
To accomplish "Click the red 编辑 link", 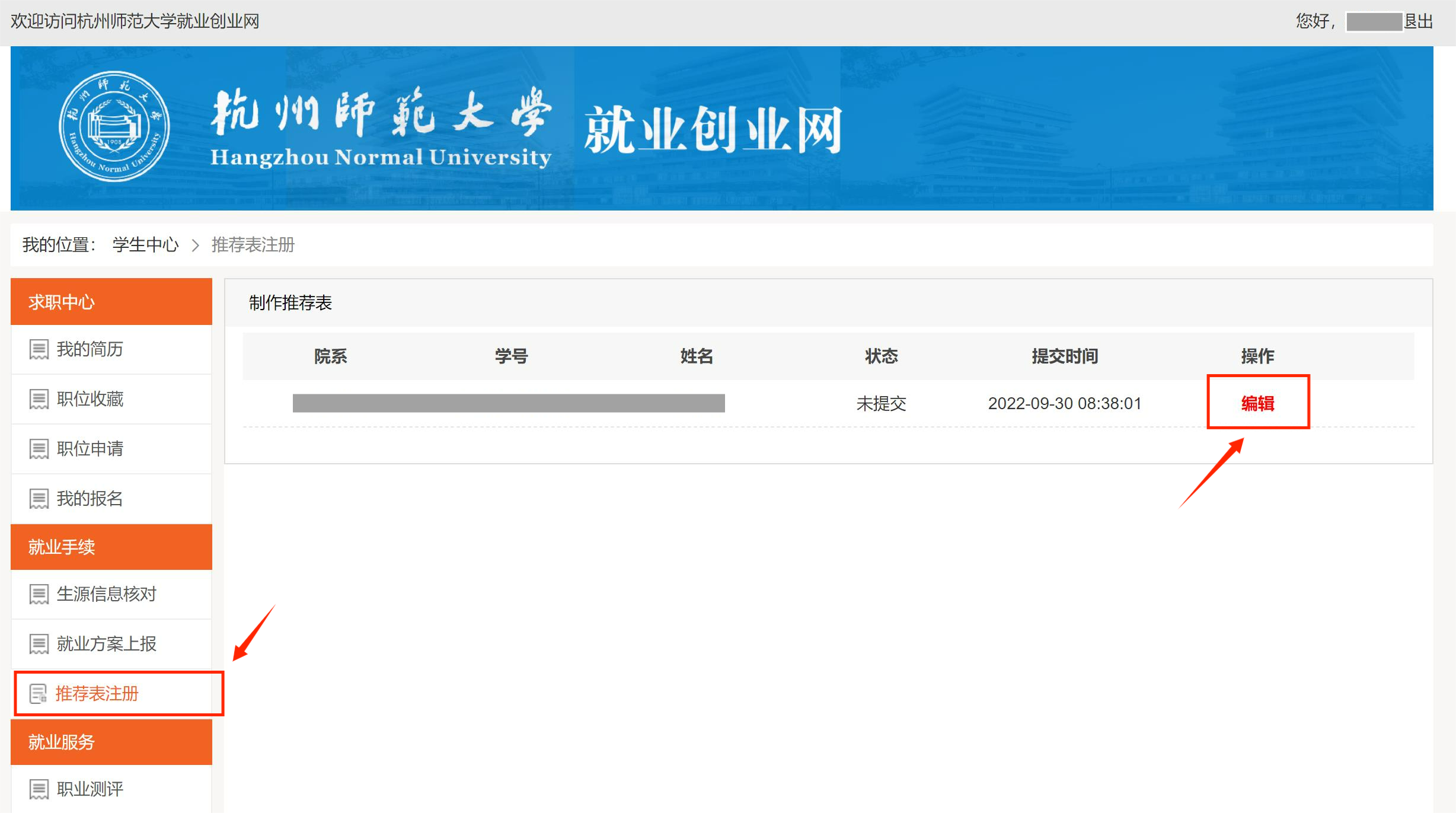I will click(x=1257, y=403).
